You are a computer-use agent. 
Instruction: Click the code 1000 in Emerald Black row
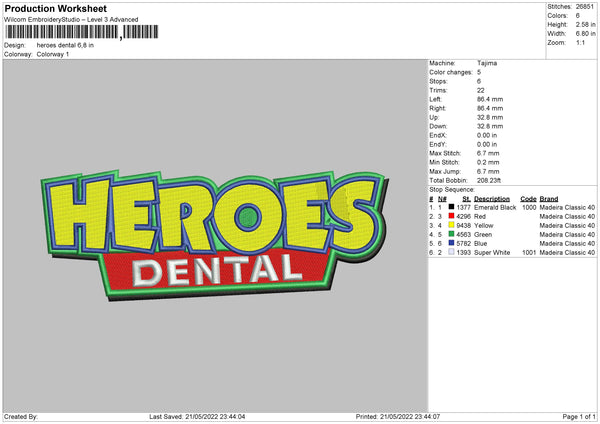pyautogui.click(x=529, y=207)
